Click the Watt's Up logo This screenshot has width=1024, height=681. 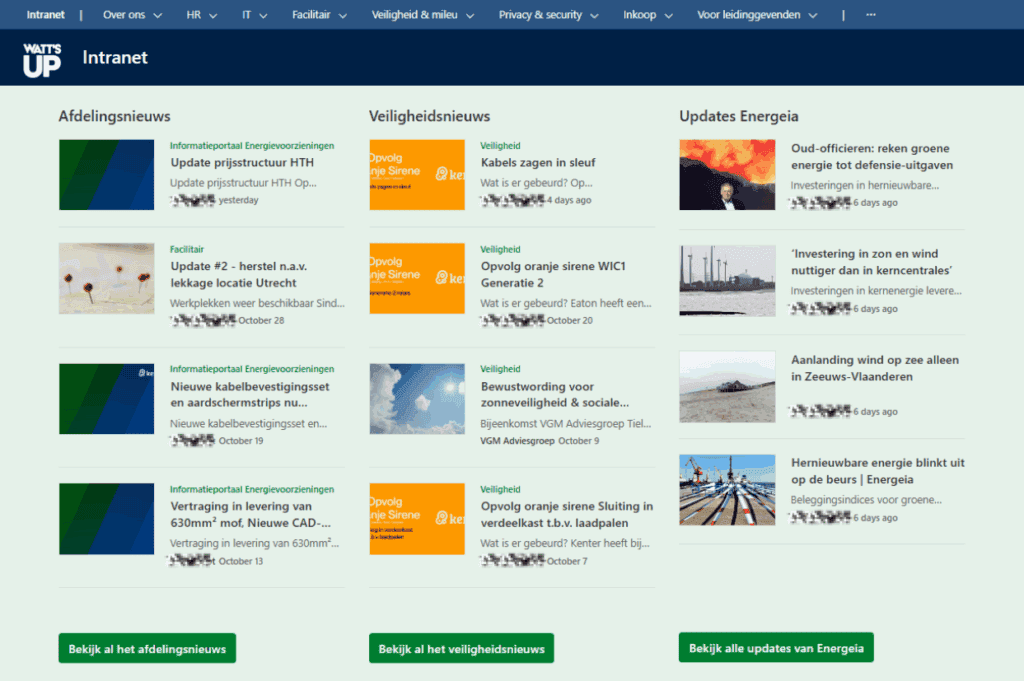(x=42, y=59)
